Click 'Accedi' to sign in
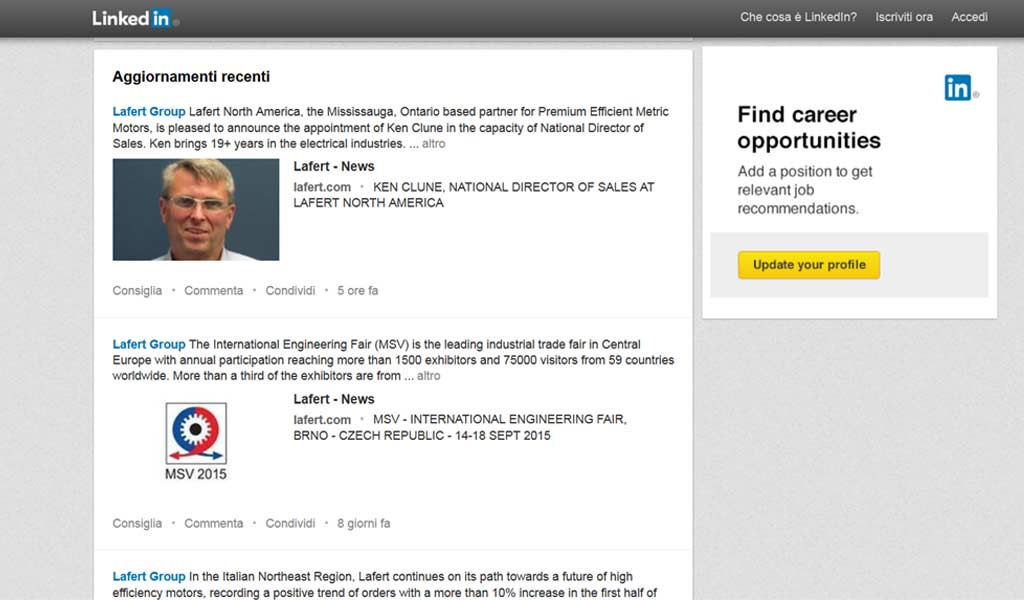 [969, 17]
